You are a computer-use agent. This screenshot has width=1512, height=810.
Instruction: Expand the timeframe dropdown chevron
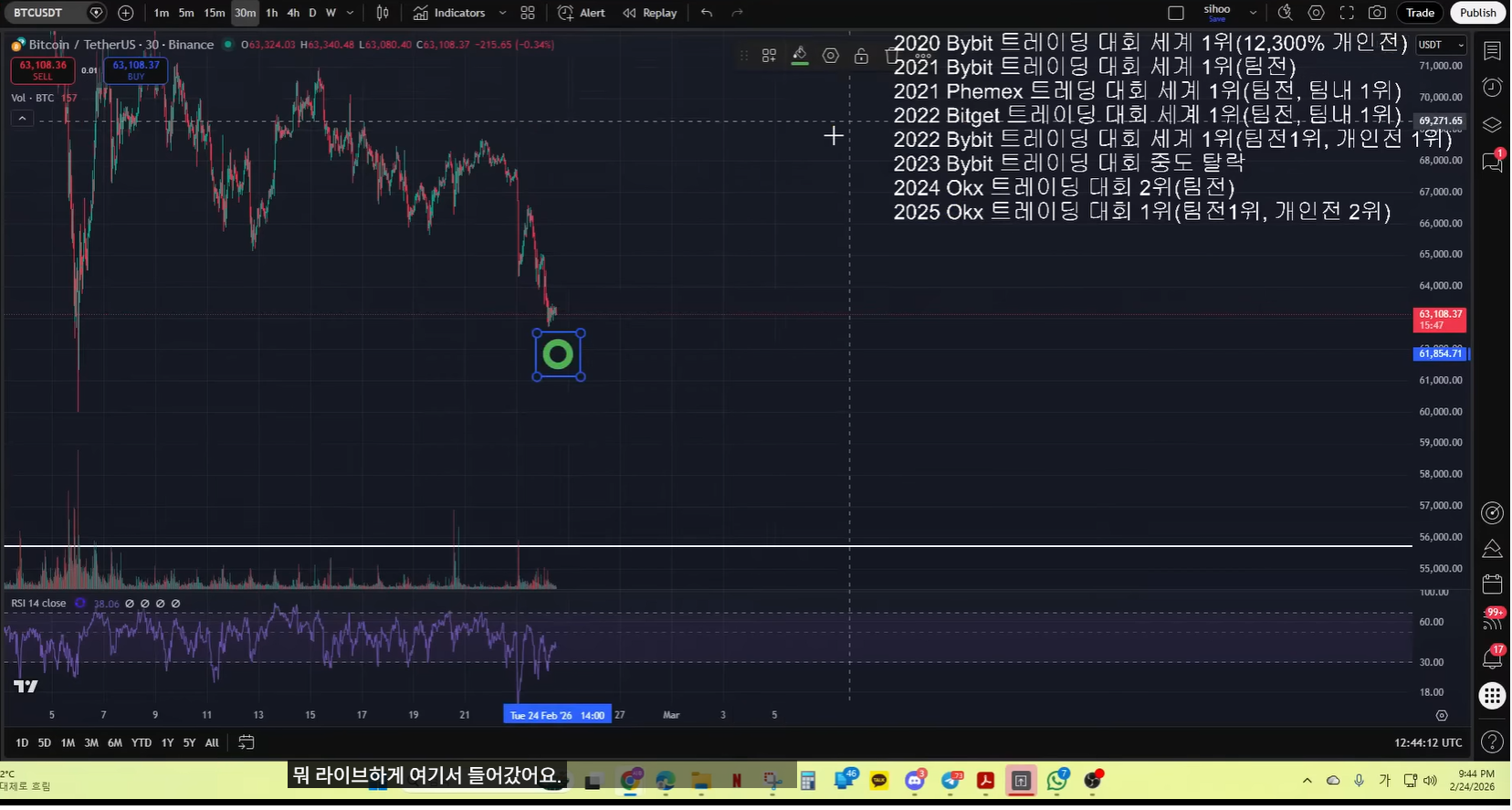[x=351, y=13]
